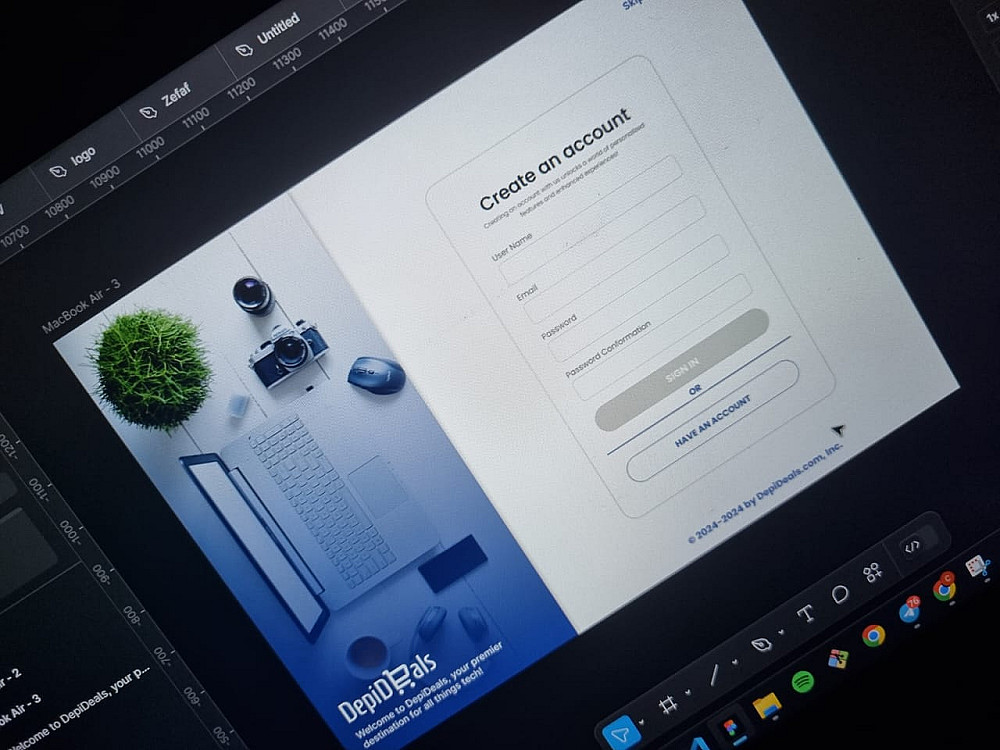
Task: Select the 'Welcome to DepiDeals, your p...' layer
Action: pos(80,709)
